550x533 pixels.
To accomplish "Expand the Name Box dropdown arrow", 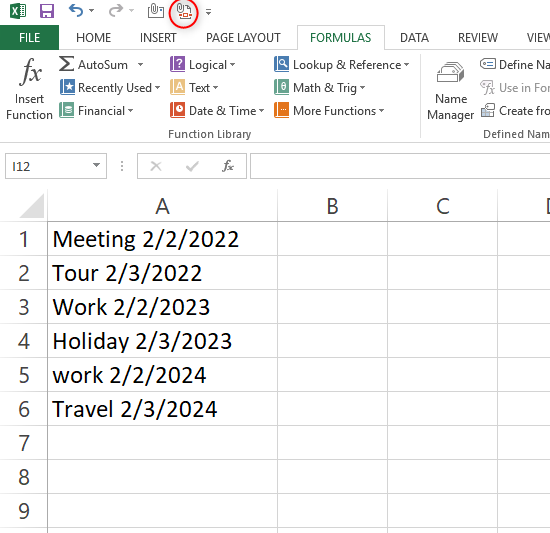I will (x=96, y=166).
